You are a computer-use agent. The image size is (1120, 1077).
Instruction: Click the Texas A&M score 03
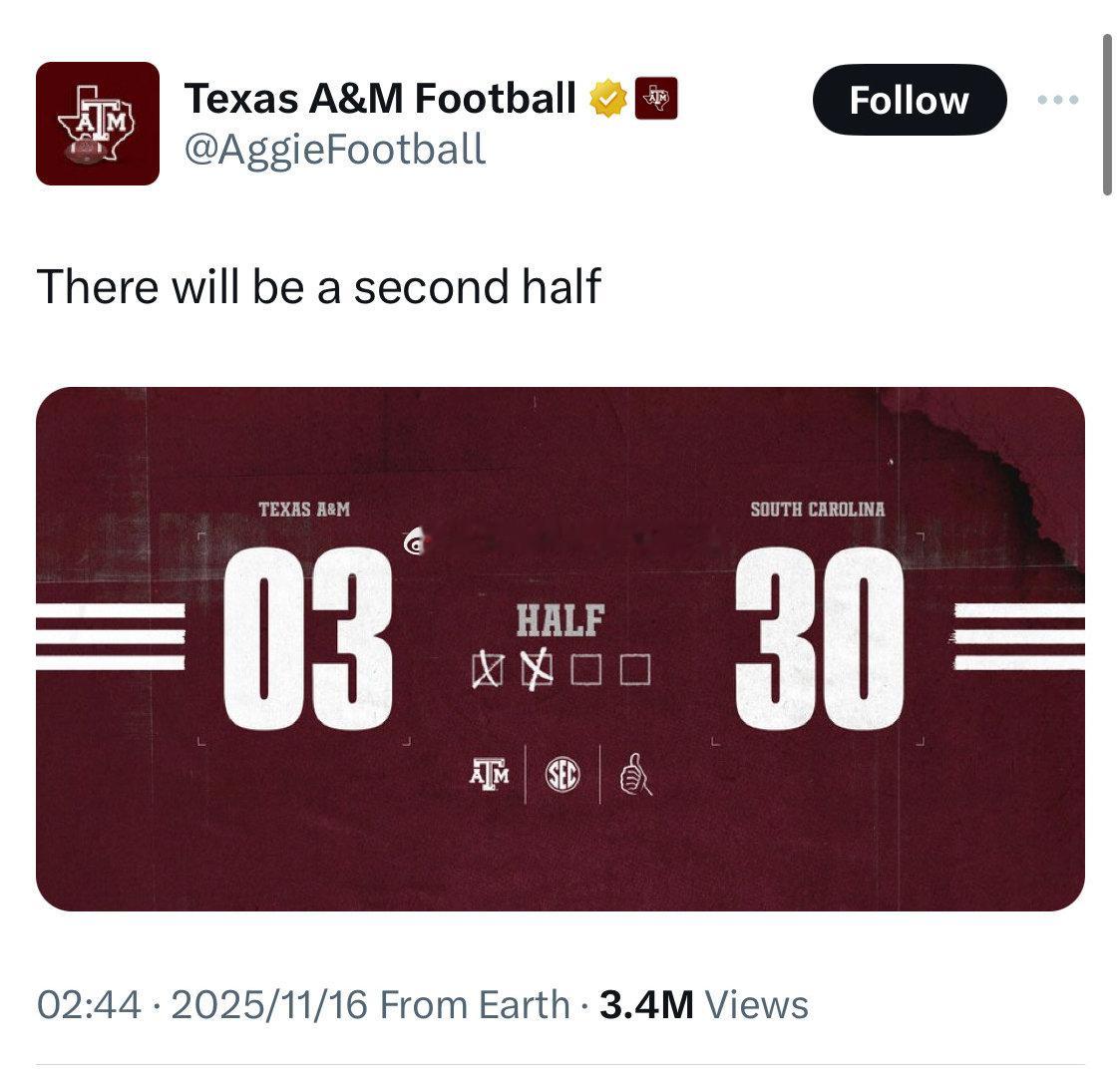[x=307, y=638]
